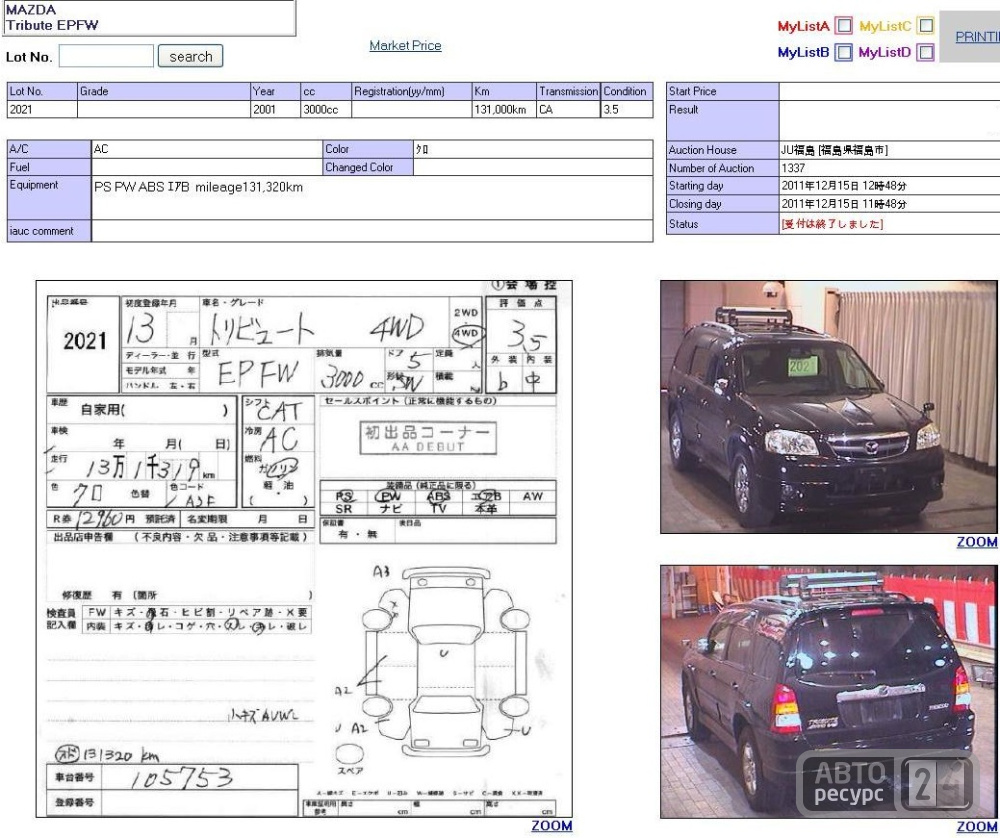
Task: Open the front view car photo
Action: [829, 407]
